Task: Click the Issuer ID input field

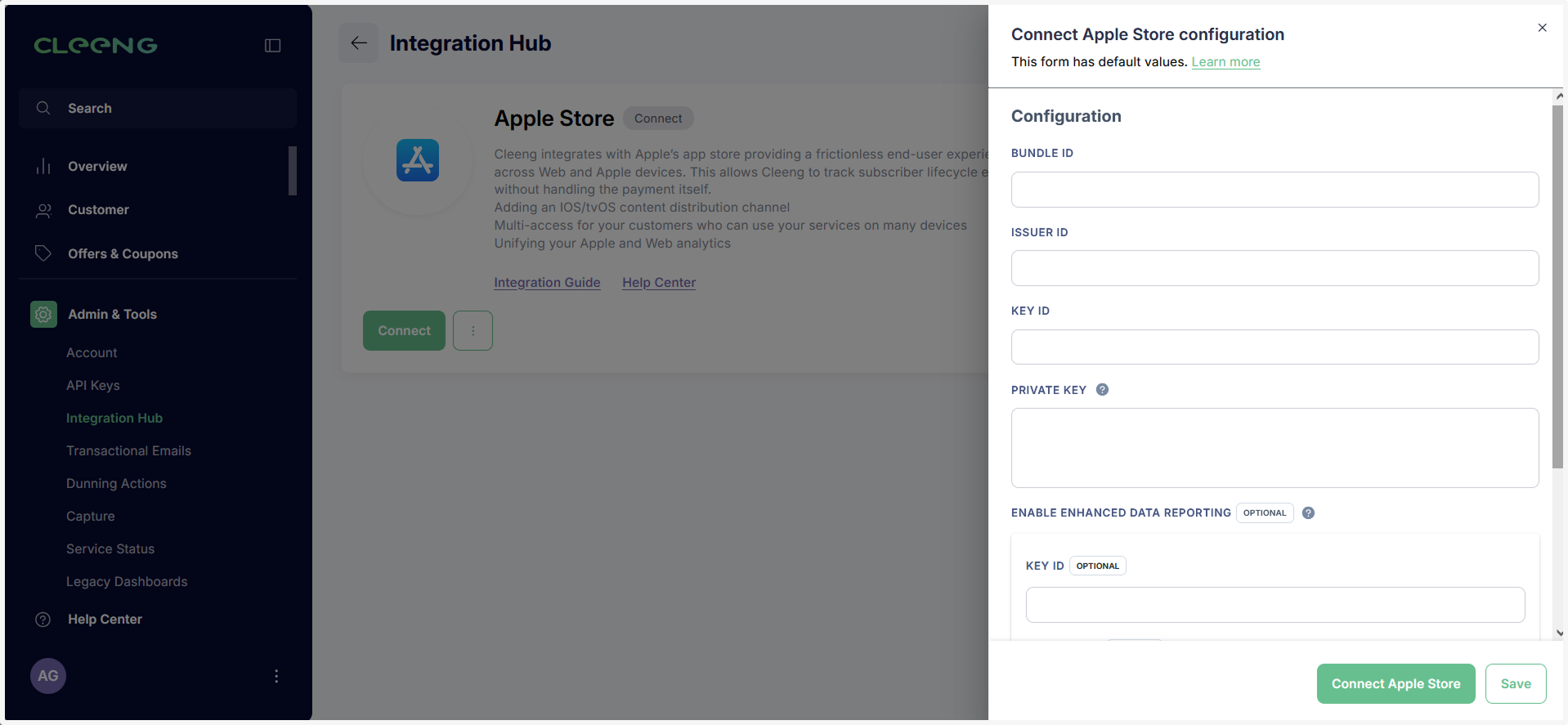Action: tap(1275, 268)
